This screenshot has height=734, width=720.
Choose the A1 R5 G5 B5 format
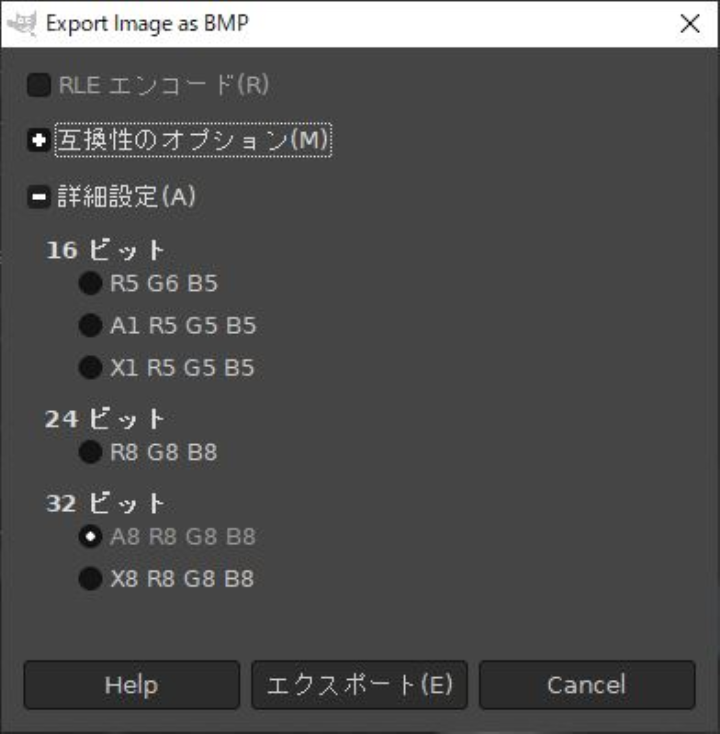coord(90,326)
